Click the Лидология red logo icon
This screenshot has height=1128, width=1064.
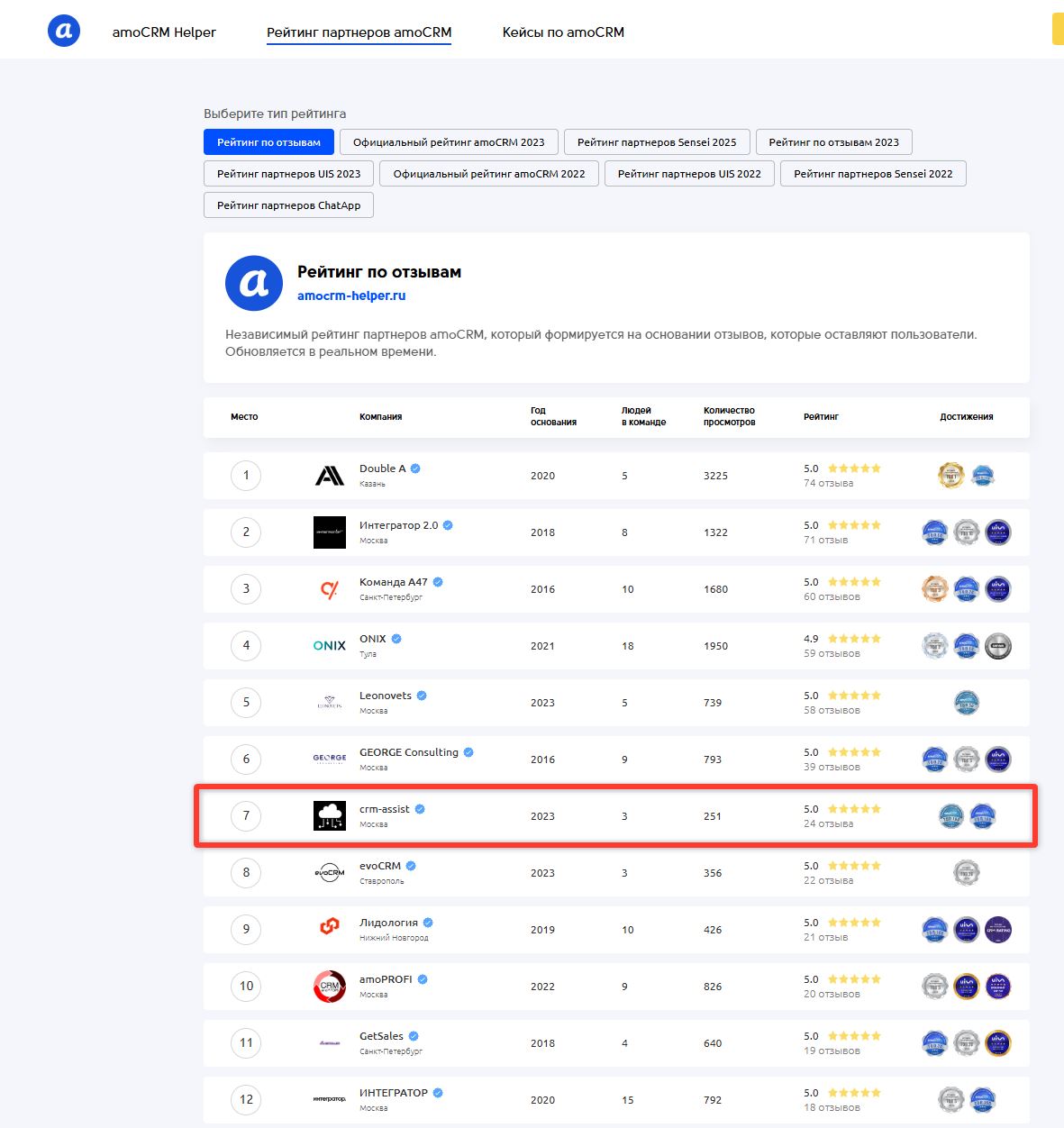pos(329,927)
